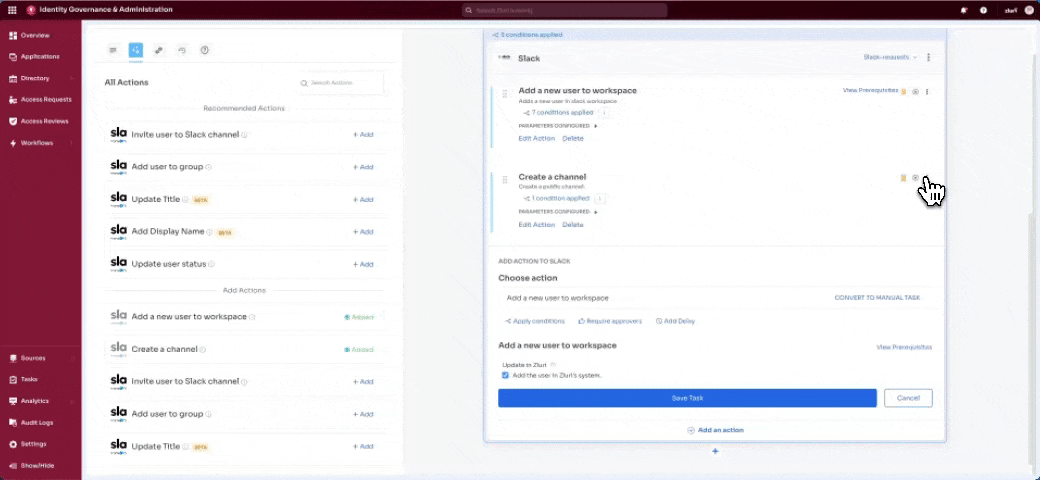Add the Add Display Name action
The height and width of the screenshot is (480, 1040).
[x=363, y=232]
